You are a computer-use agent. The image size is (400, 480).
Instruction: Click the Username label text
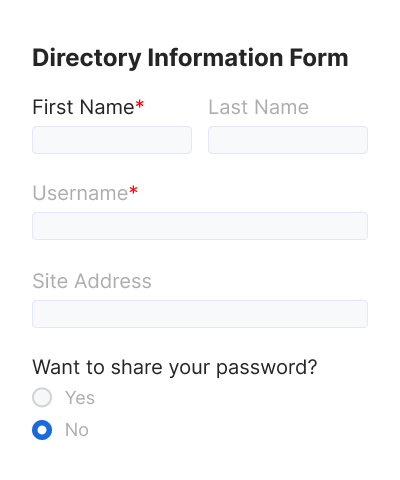pos(80,193)
